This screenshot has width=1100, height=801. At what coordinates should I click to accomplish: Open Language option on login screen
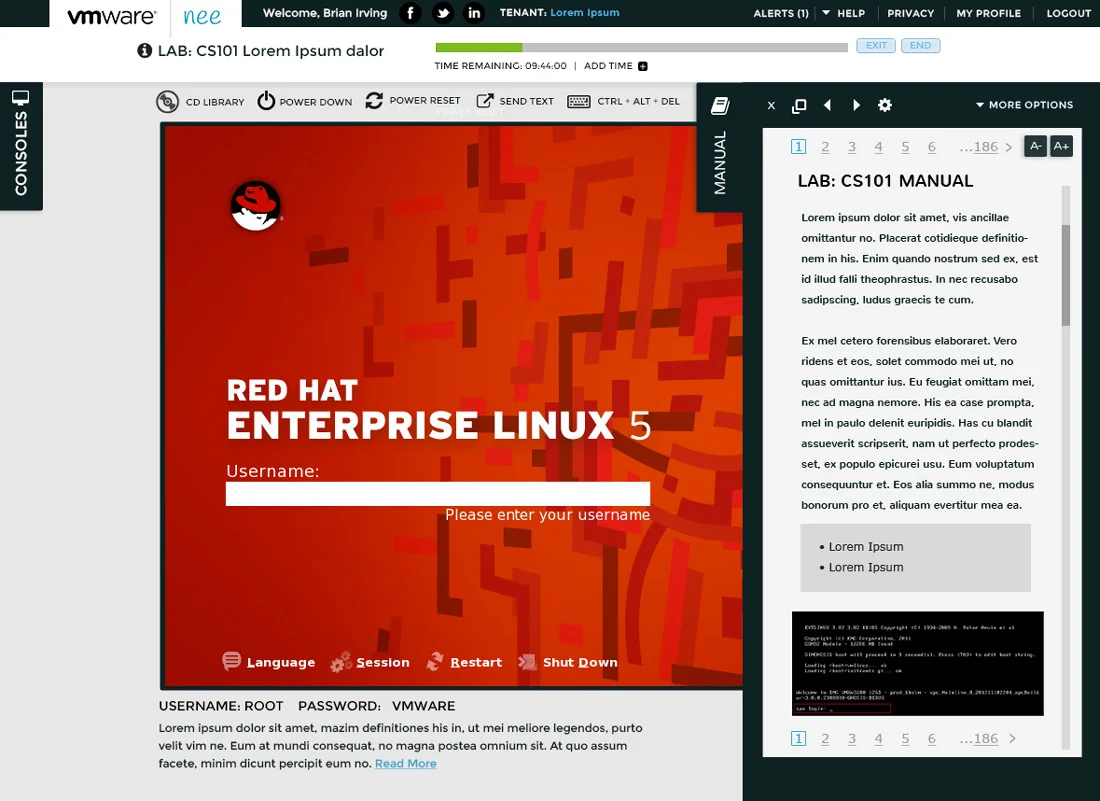coord(269,661)
